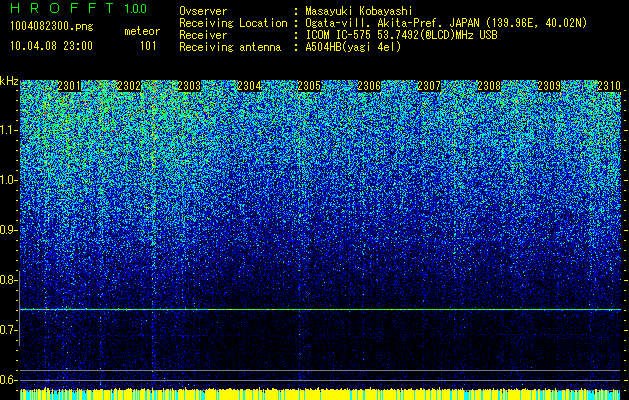Click the 1.0 kHz axis label
The image size is (629, 400).
[9, 180]
